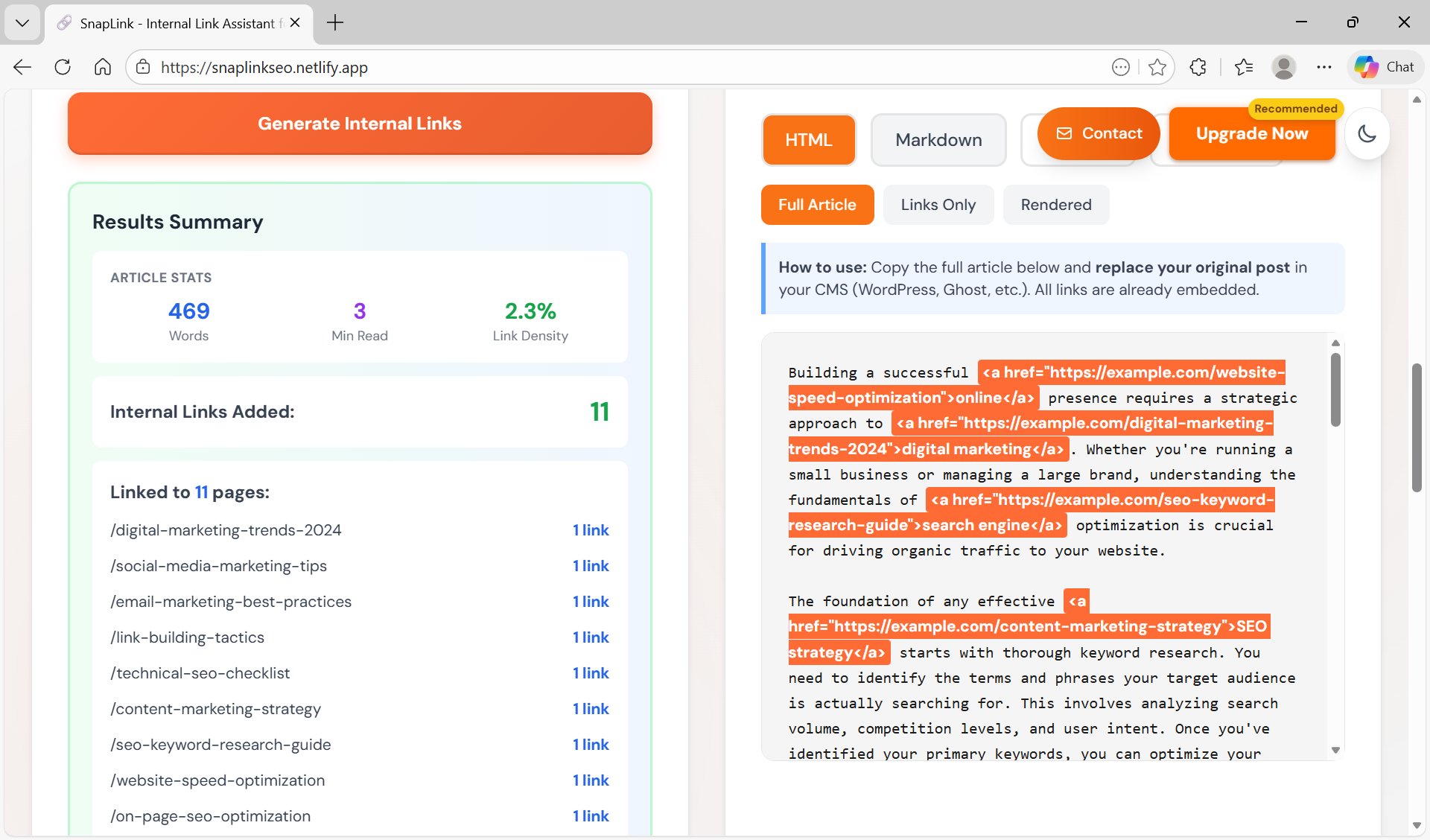Viewport: 1430px width, 840px height.
Task: Click Upgrade Now button
Action: [1251, 134]
